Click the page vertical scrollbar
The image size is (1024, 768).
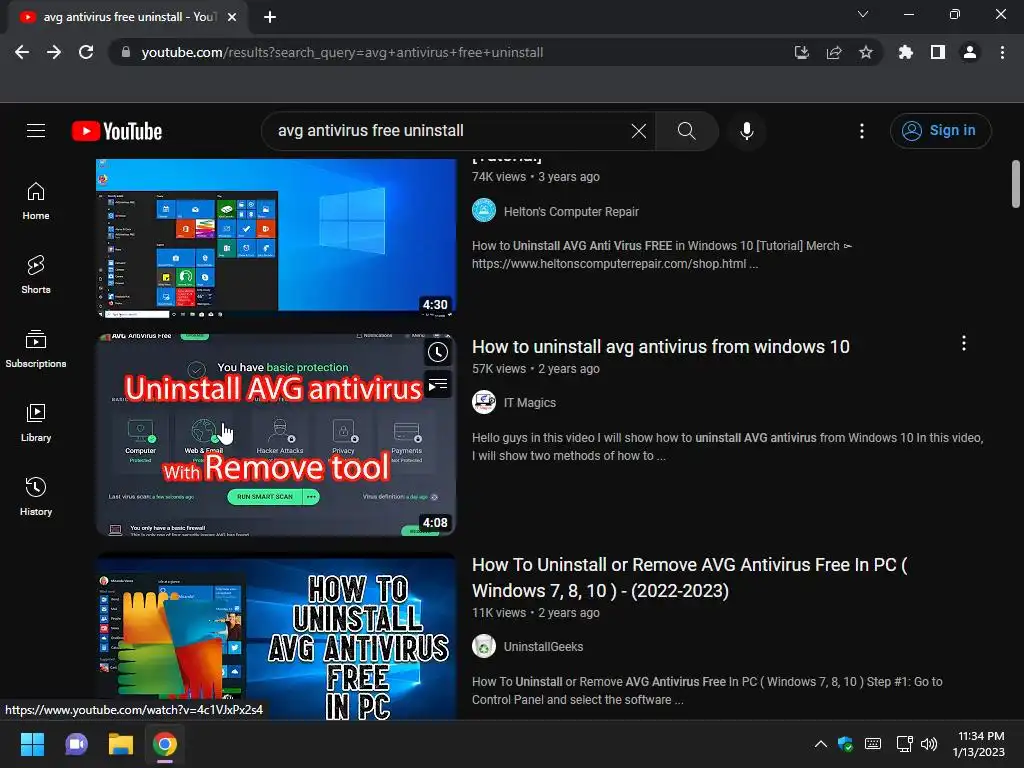(1016, 184)
